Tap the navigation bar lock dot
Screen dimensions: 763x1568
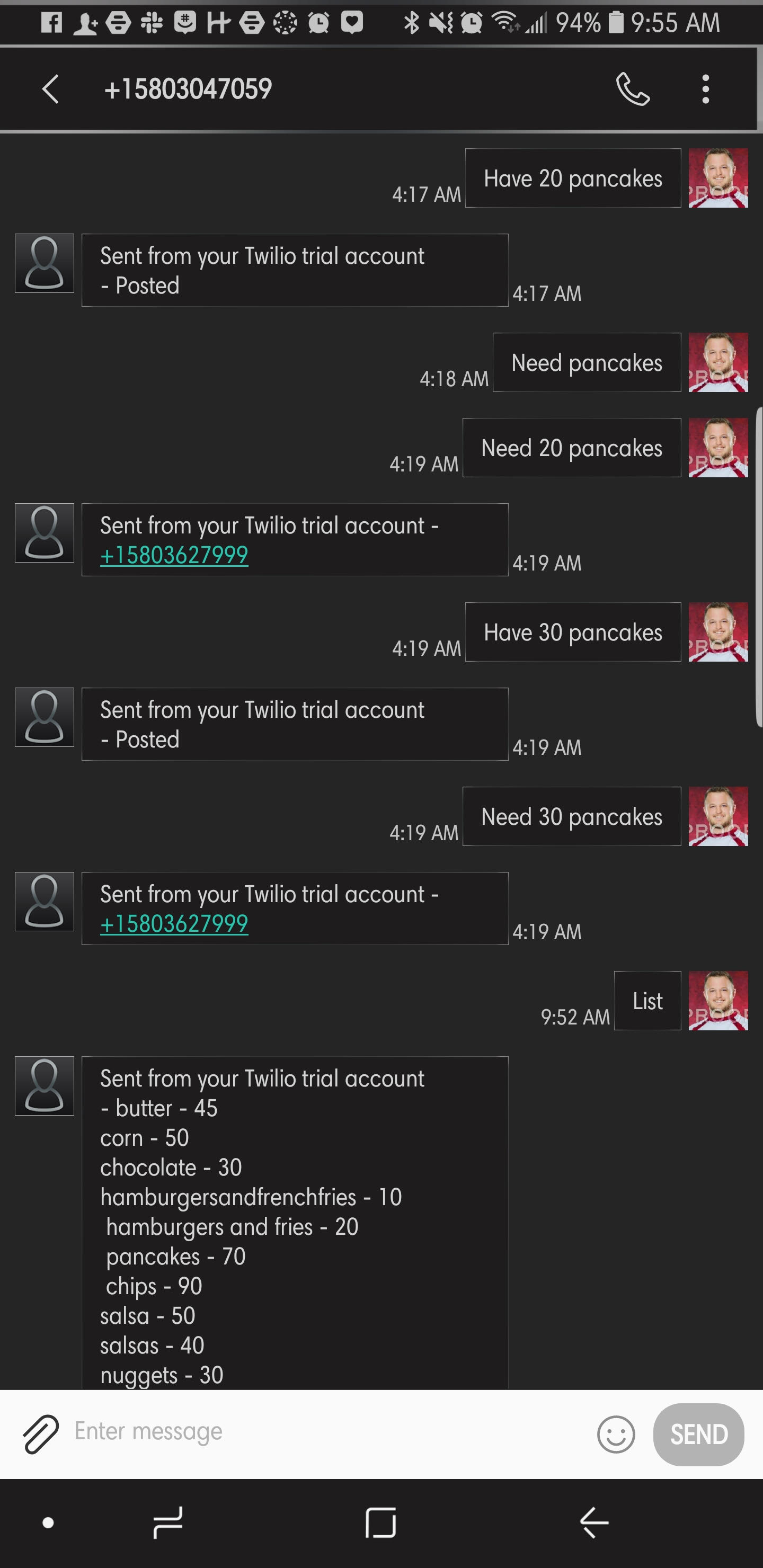pos(48,1523)
